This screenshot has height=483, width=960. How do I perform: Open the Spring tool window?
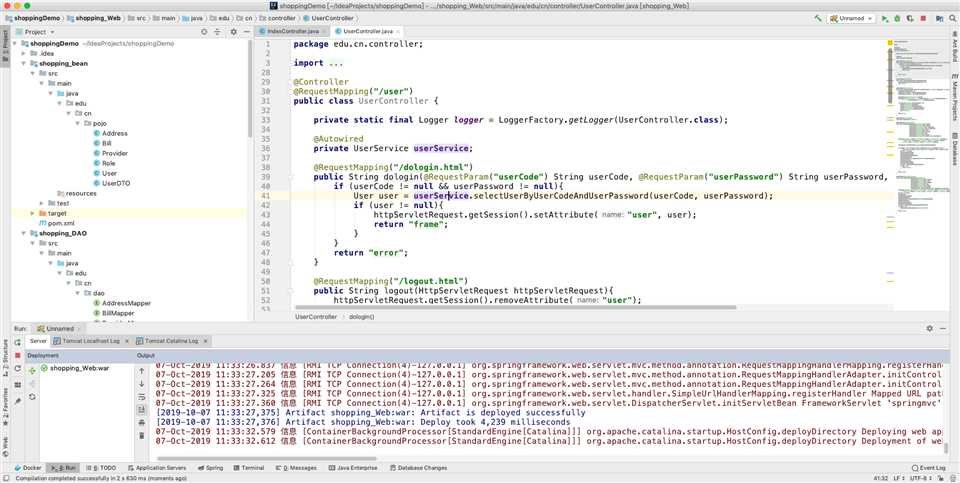click(x=210, y=468)
